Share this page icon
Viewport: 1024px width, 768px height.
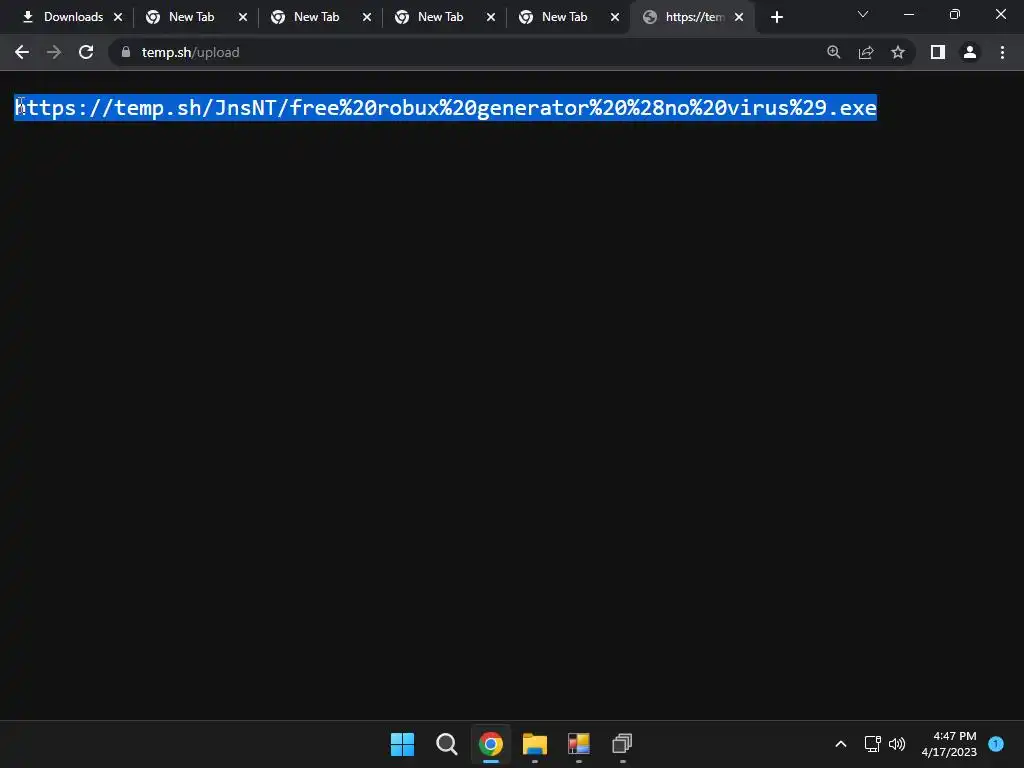pos(866,52)
